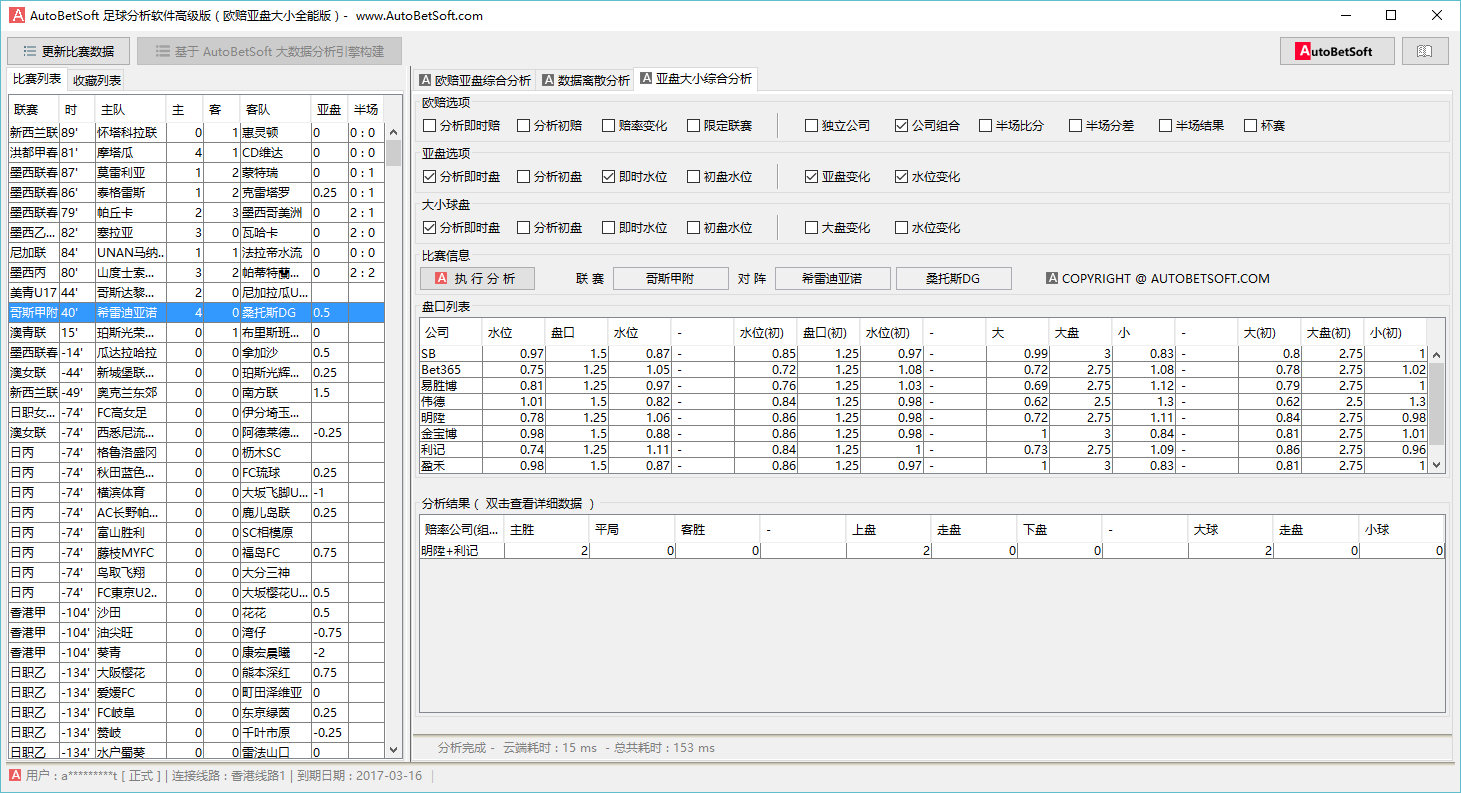Click the 公司 column header in odds table

point(451,332)
